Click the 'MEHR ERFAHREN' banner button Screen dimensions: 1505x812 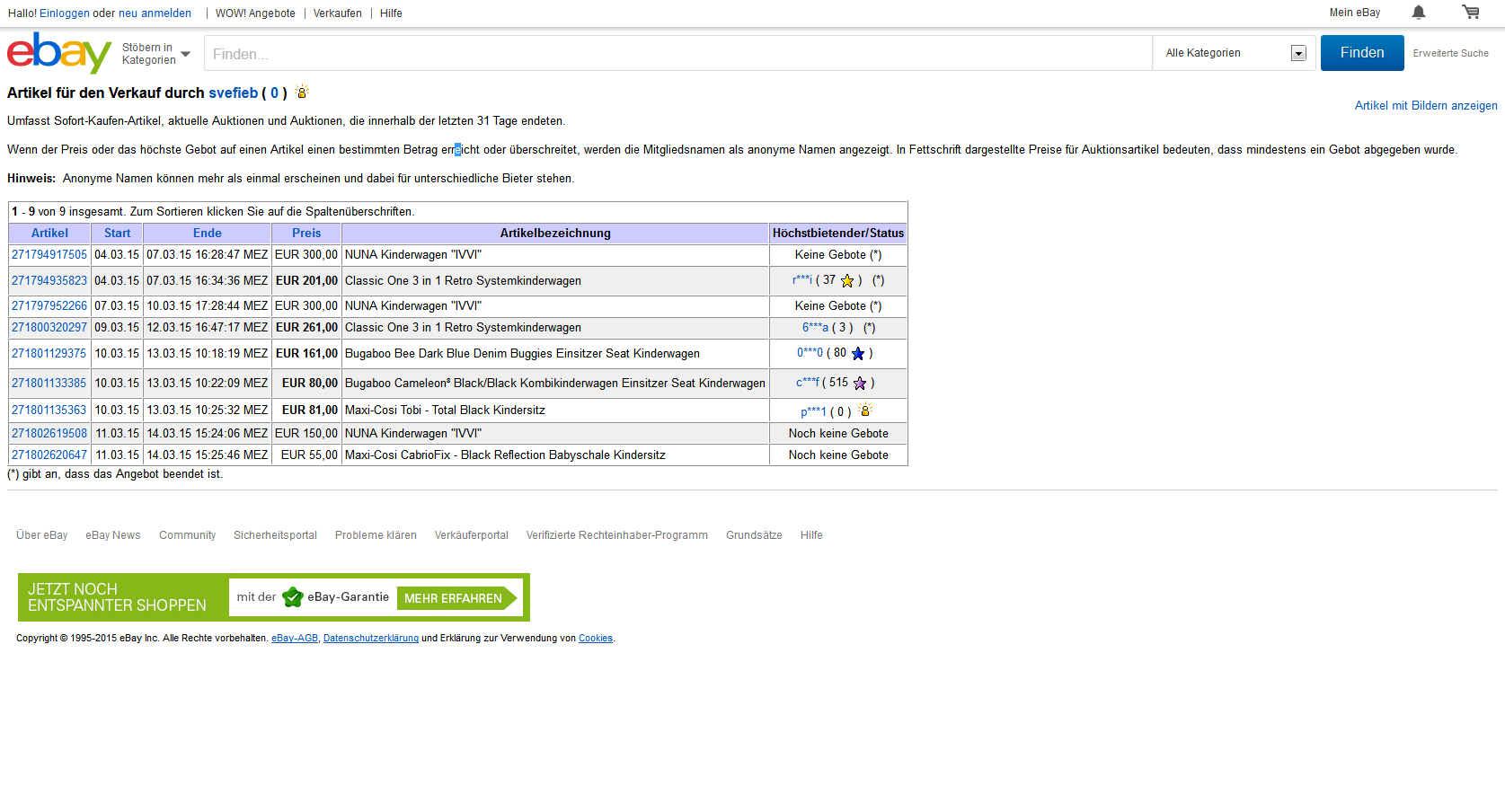tap(456, 598)
